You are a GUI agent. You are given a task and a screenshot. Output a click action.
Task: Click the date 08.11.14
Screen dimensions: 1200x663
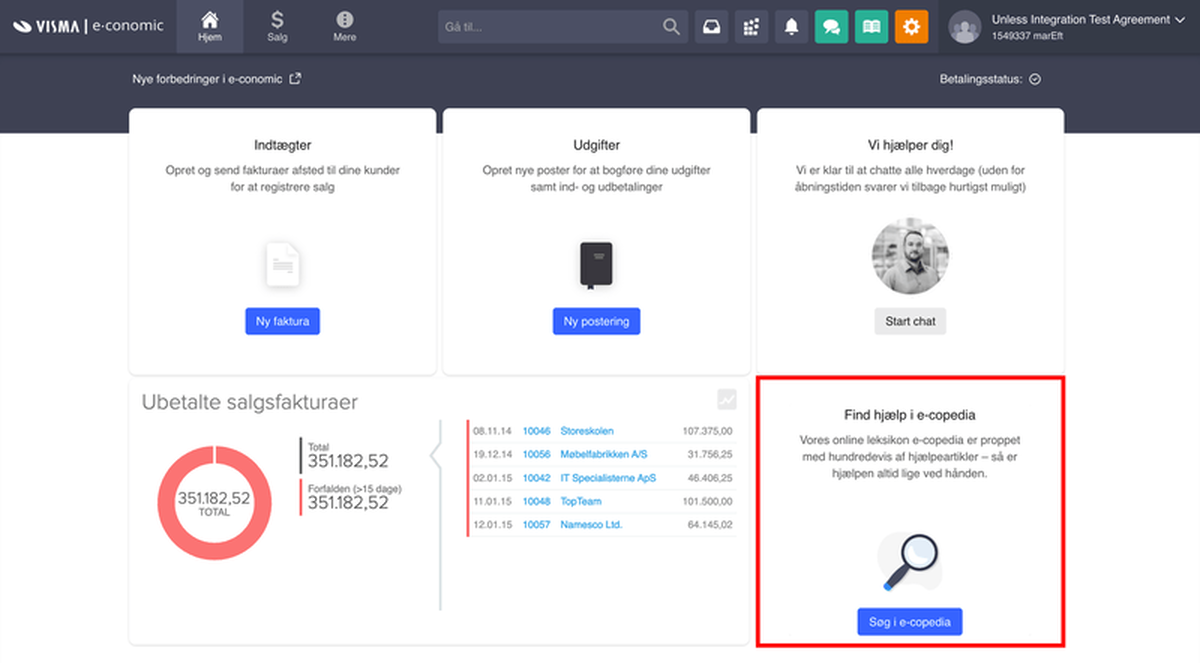coord(492,431)
